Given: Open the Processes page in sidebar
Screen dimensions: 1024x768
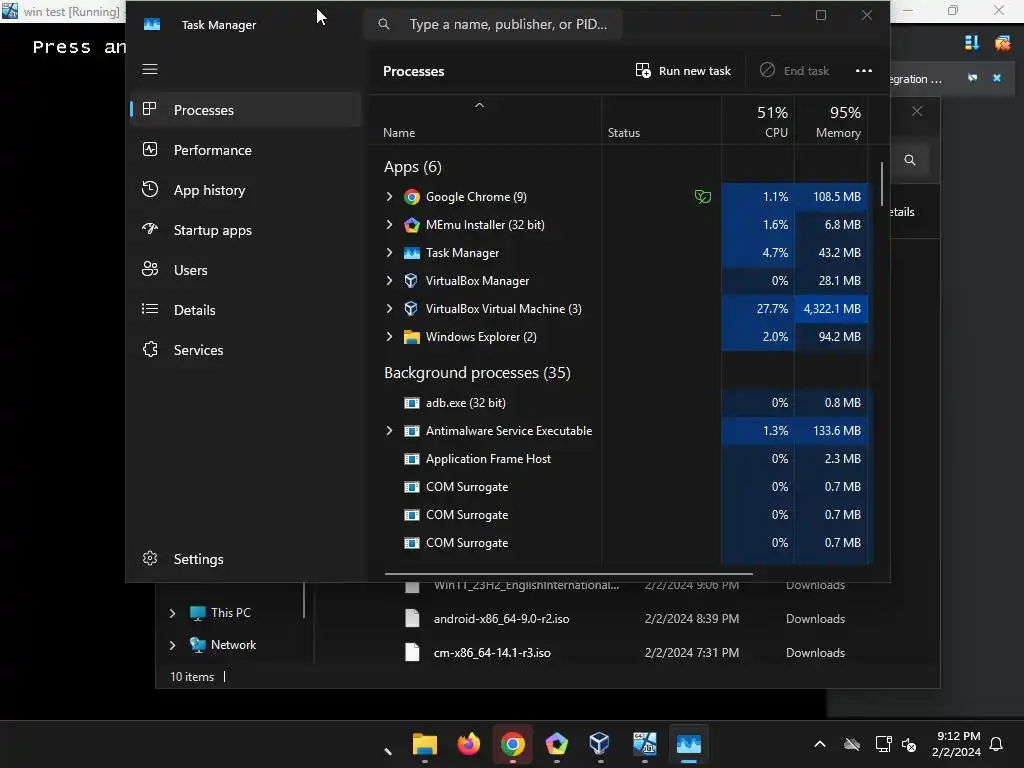Looking at the screenshot, I should 246,110.
